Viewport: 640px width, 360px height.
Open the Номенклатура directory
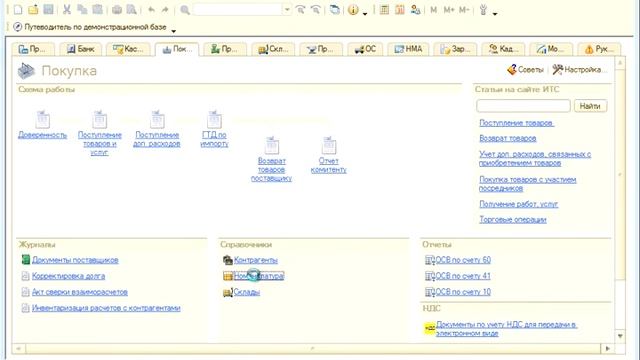click(x=259, y=276)
